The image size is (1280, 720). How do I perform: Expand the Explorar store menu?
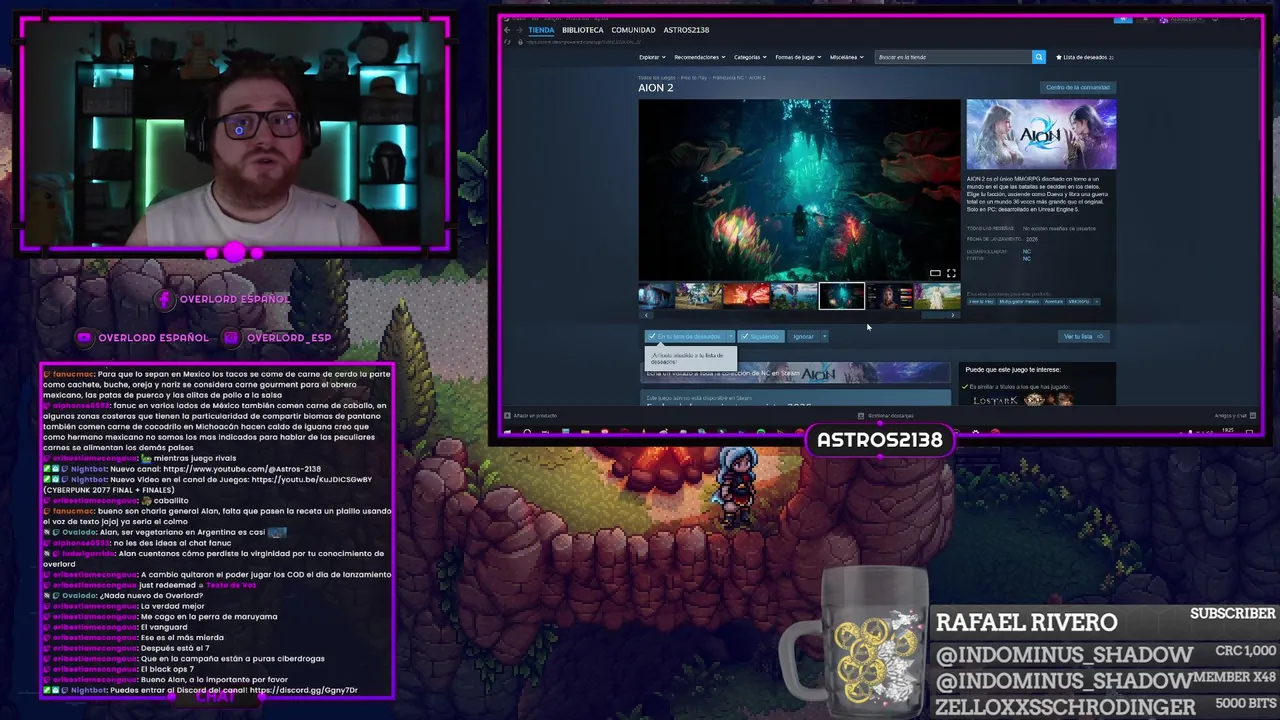pyautogui.click(x=652, y=57)
